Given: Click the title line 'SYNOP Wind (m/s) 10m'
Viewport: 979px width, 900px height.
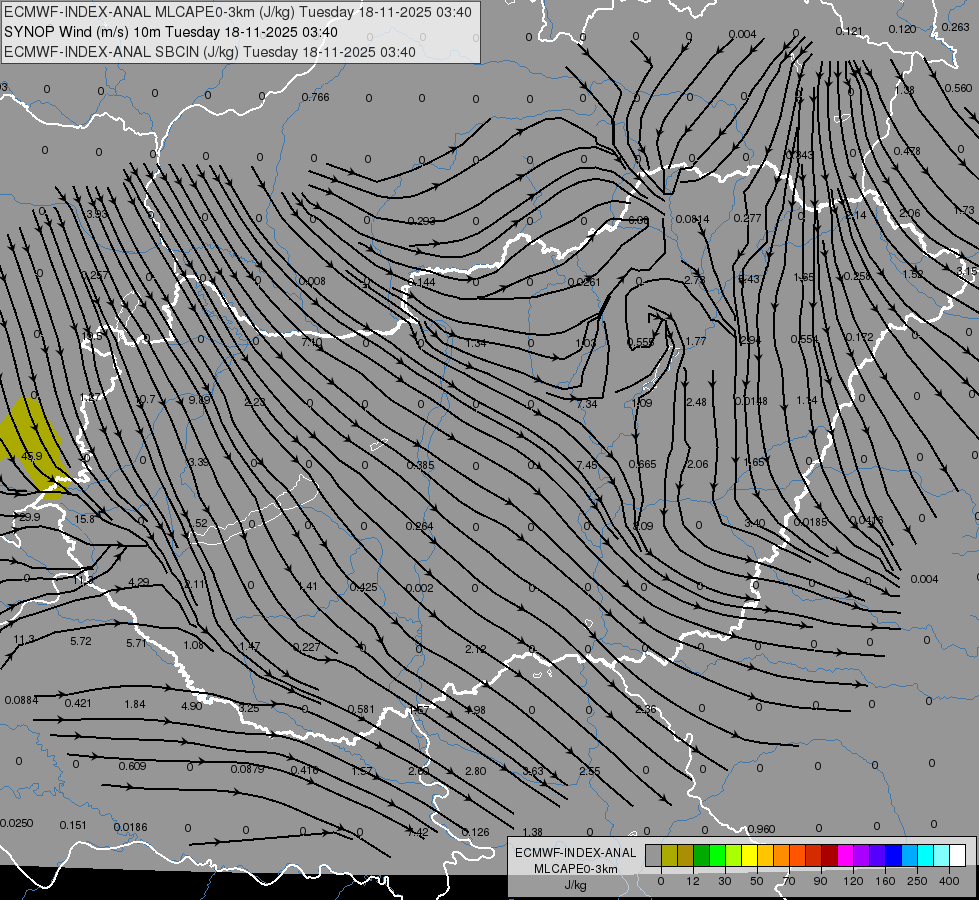Looking at the screenshot, I should 82,32.
